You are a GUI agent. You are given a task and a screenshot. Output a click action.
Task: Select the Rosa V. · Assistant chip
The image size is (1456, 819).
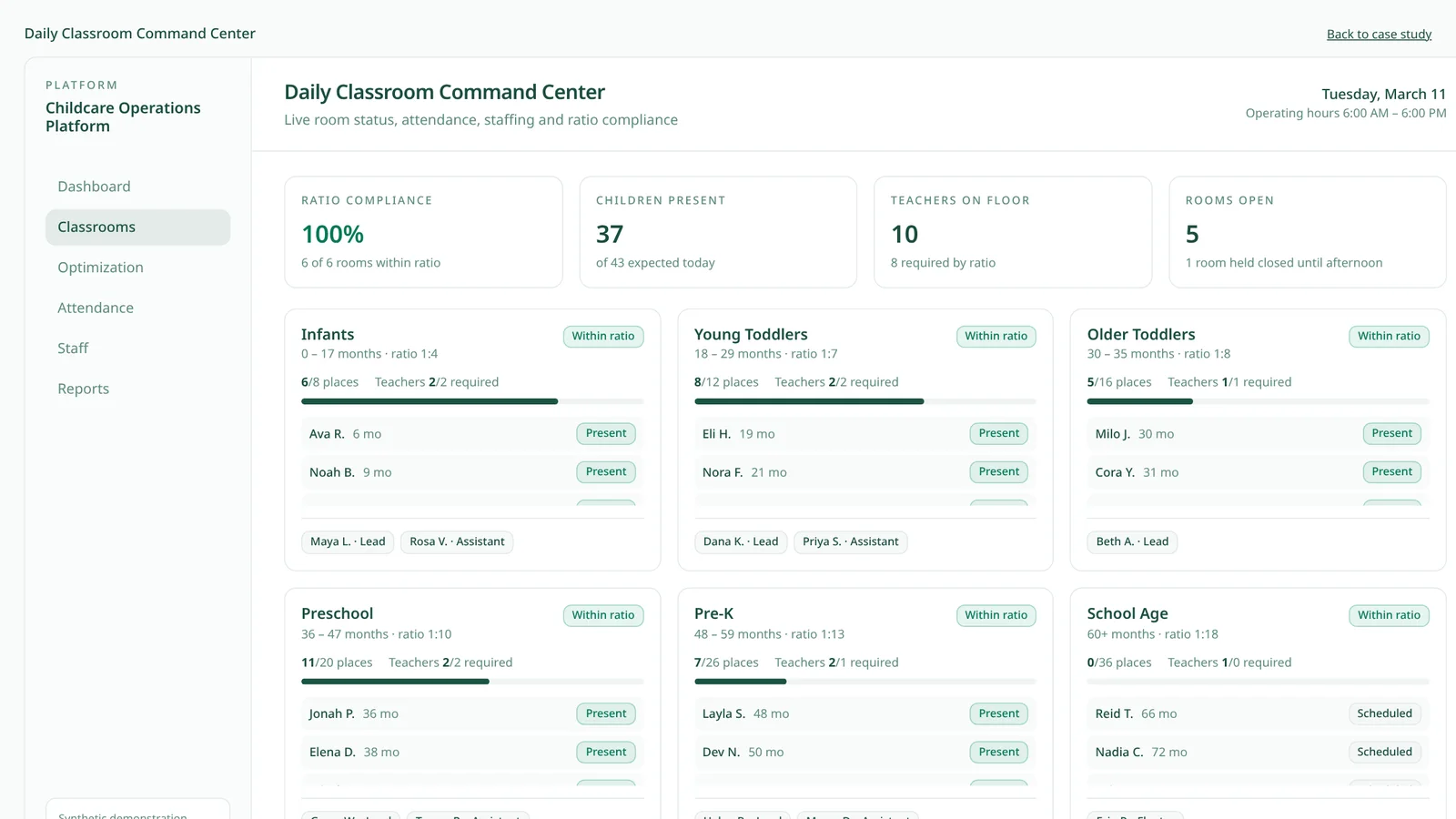tap(457, 541)
